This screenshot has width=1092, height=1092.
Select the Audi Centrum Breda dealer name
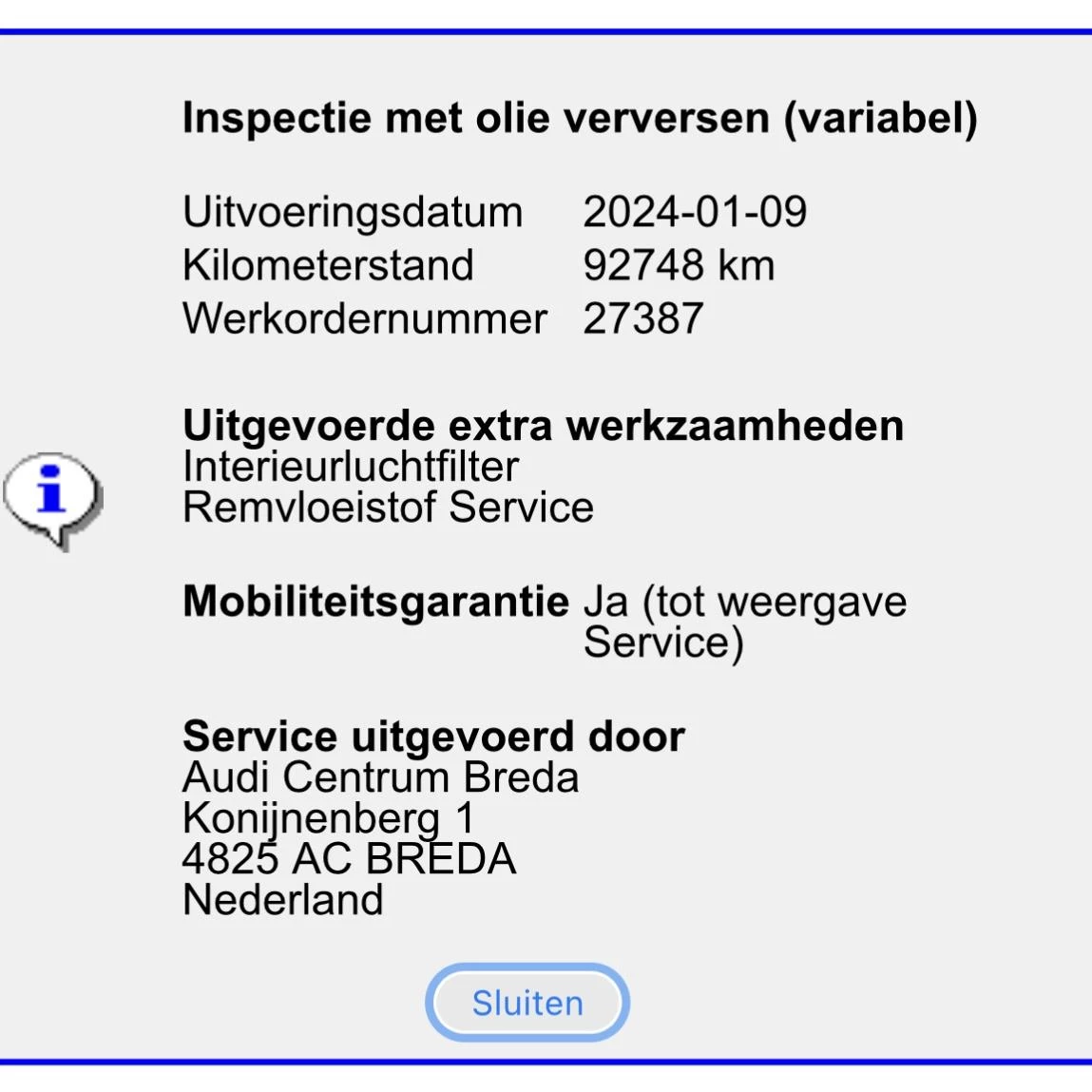coord(380,777)
